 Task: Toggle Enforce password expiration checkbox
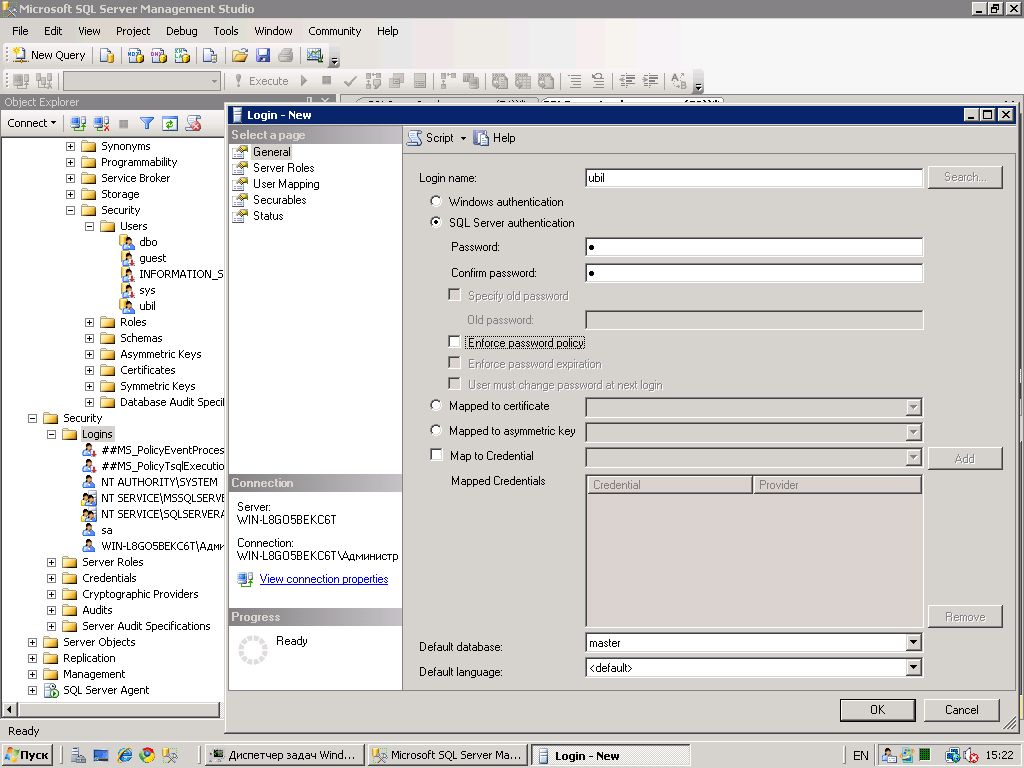(x=455, y=362)
